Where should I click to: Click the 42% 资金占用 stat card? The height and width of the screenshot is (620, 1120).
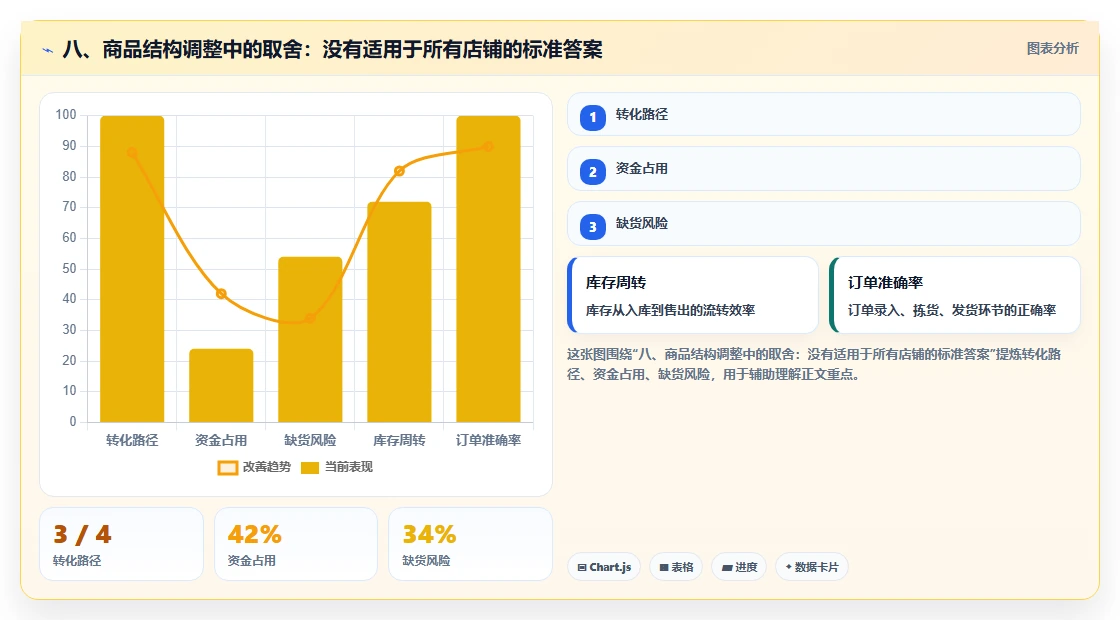click(x=296, y=544)
